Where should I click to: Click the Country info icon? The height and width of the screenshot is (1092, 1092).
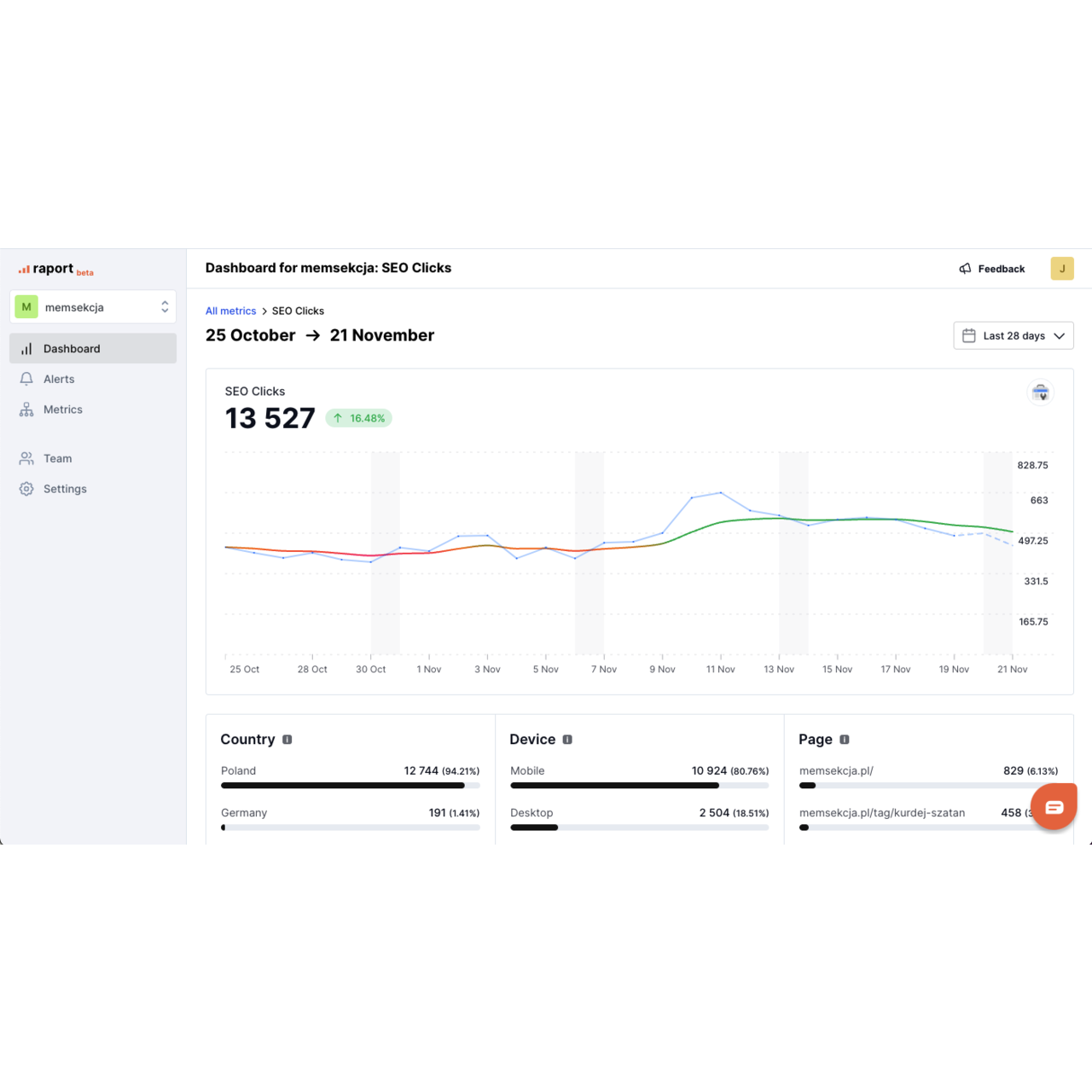[288, 740]
